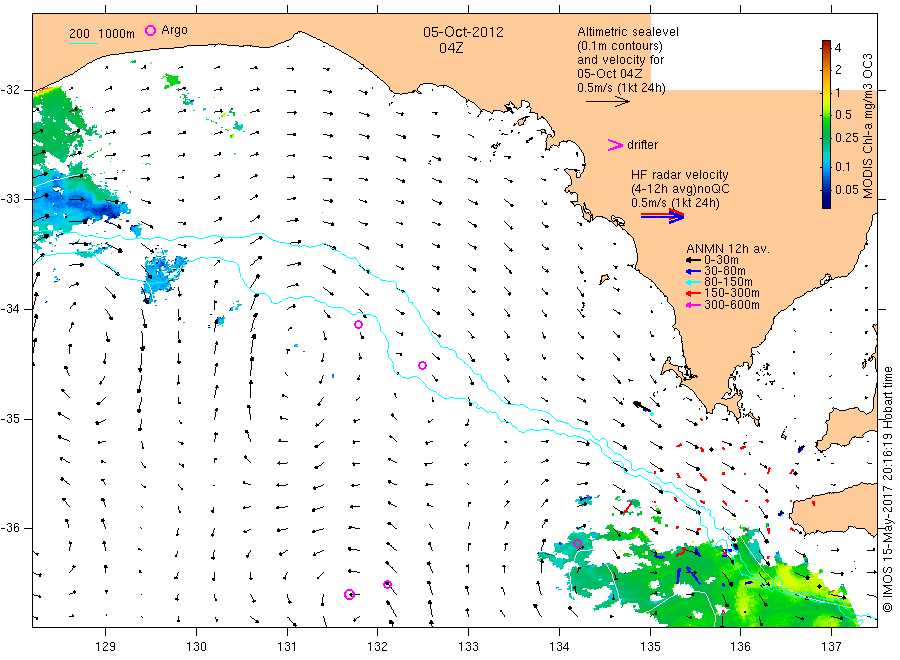
Task: Click the longitude axis label '130'
Action: pyautogui.click(x=196, y=647)
